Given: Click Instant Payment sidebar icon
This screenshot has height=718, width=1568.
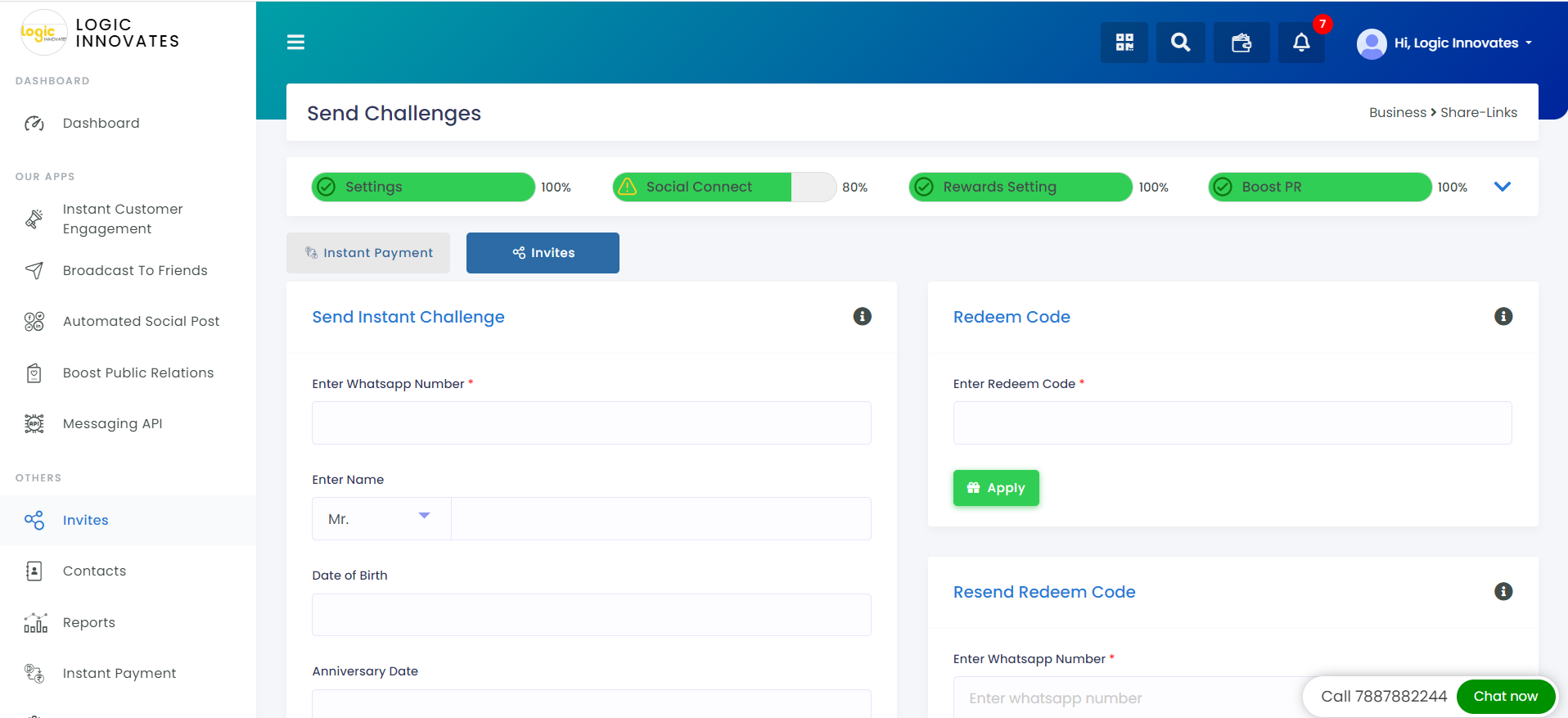Looking at the screenshot, I should 34,673.
